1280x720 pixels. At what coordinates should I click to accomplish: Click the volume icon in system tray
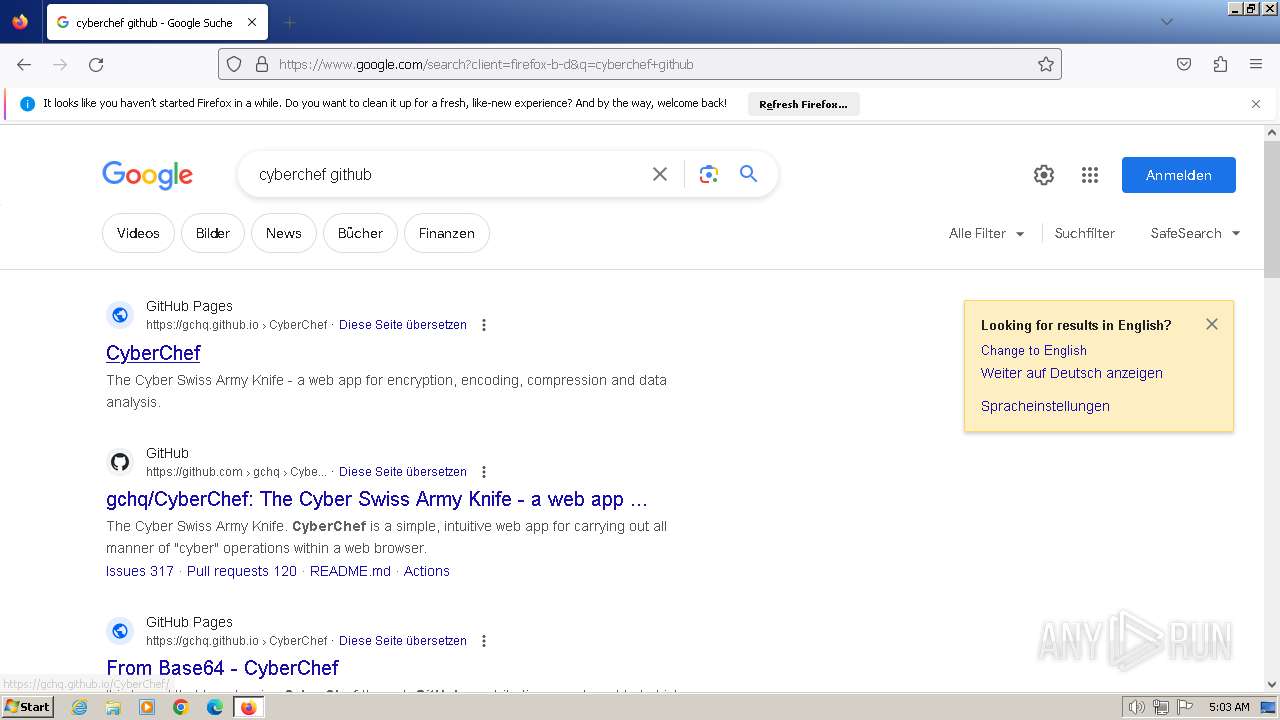1137,707
